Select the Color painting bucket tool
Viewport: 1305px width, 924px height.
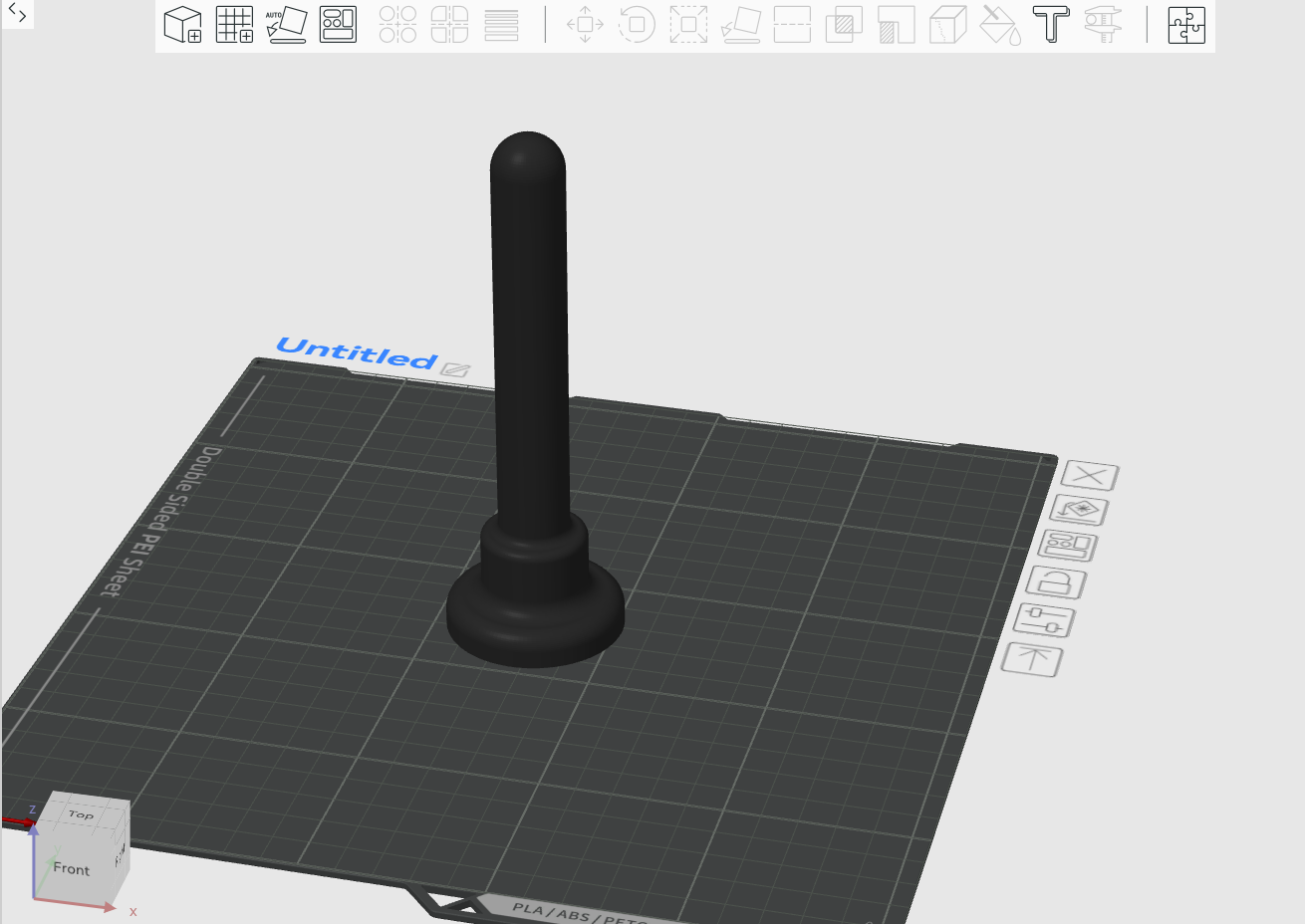coord(1000,25)
